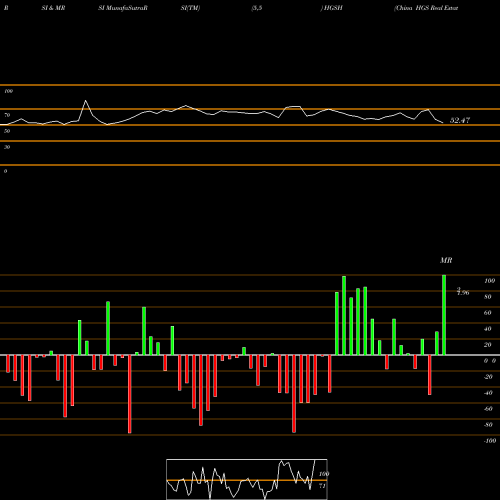This screenshot has height=500, width=500.
Task: Click the SI & MR header label
Action: 53,8
